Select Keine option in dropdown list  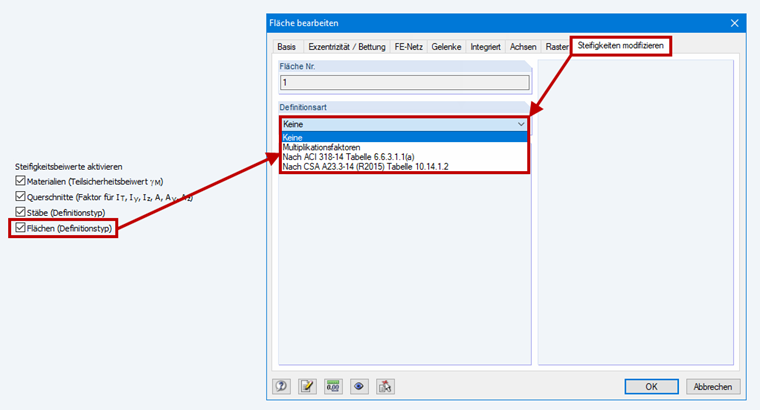click(x=404, y=138)
